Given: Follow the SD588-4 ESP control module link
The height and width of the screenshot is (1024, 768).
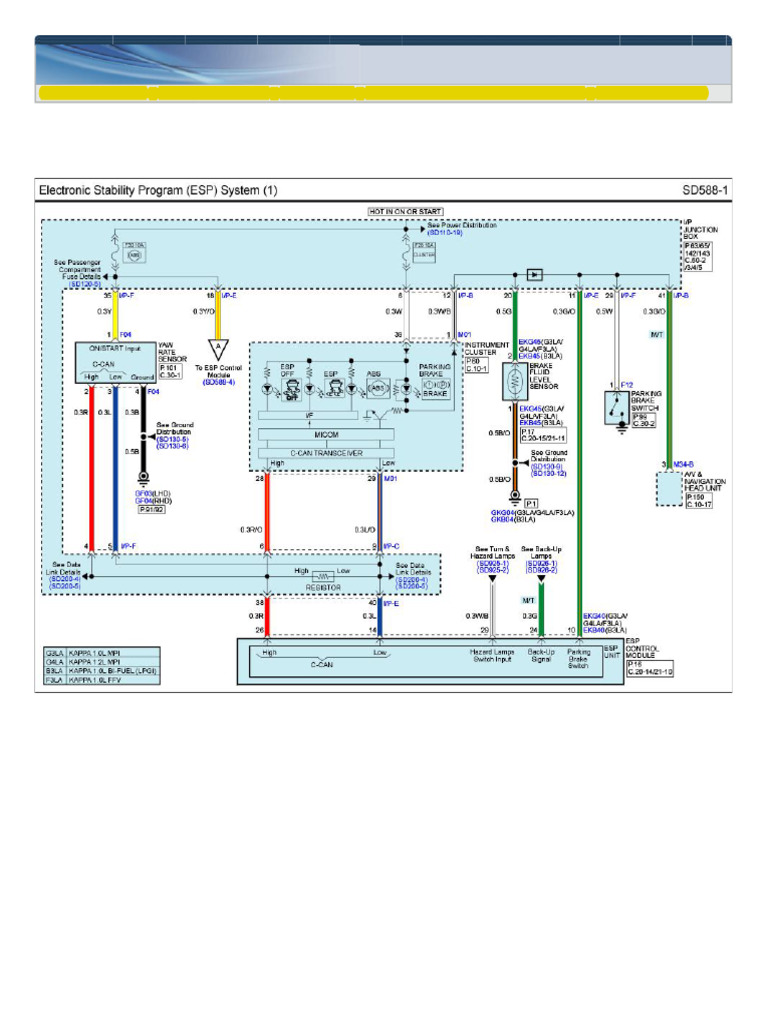Looking at the screenshot, I should [x=219, y=382].
